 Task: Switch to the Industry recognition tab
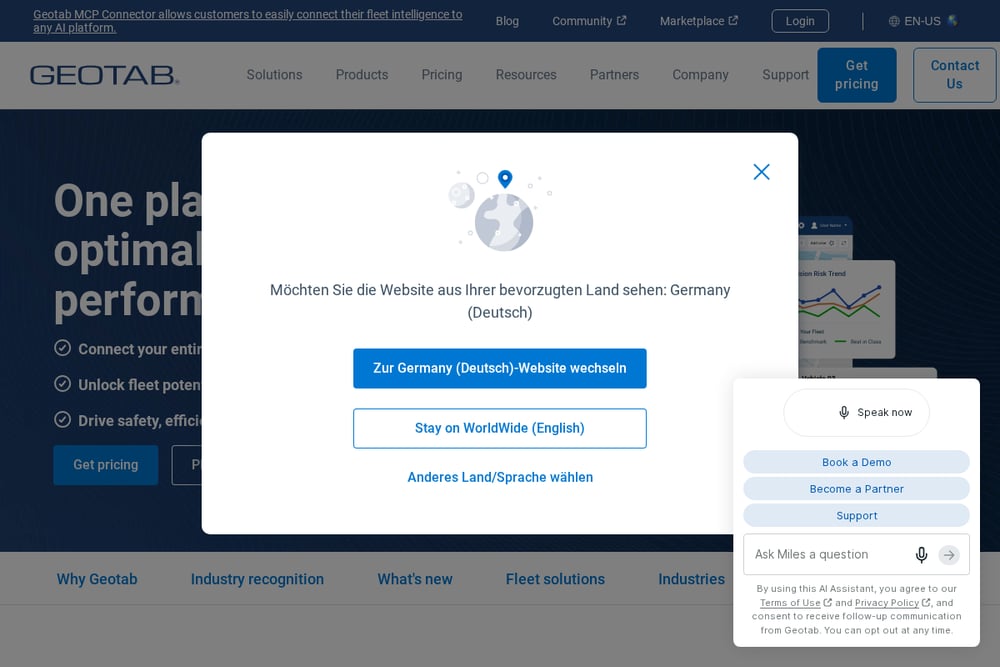coord(257,579)
